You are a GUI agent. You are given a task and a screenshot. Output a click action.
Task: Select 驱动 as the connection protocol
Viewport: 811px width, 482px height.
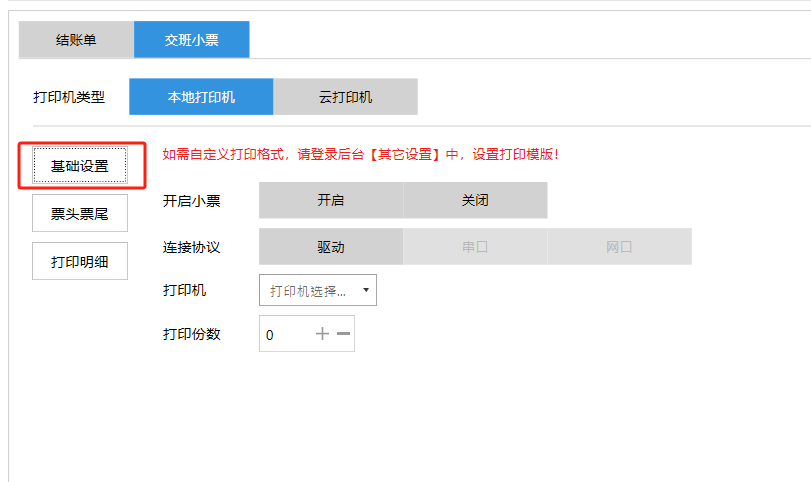click(x=331, y=247)
